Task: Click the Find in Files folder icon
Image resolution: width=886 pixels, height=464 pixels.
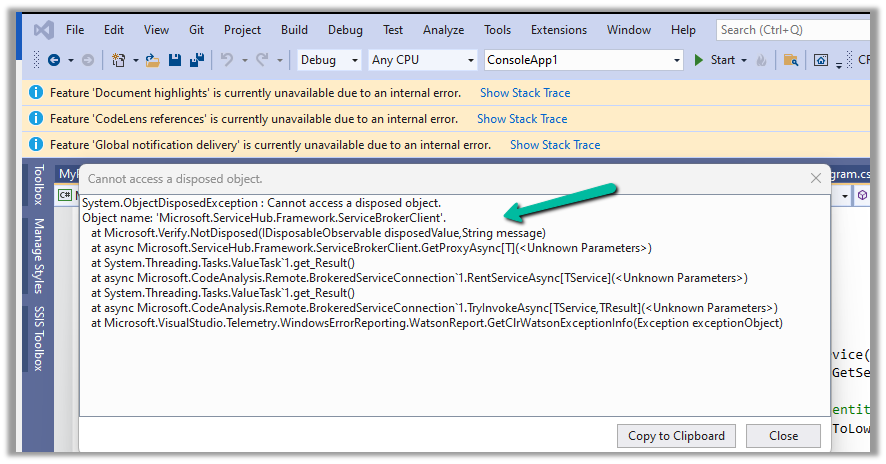Action: 790,60
